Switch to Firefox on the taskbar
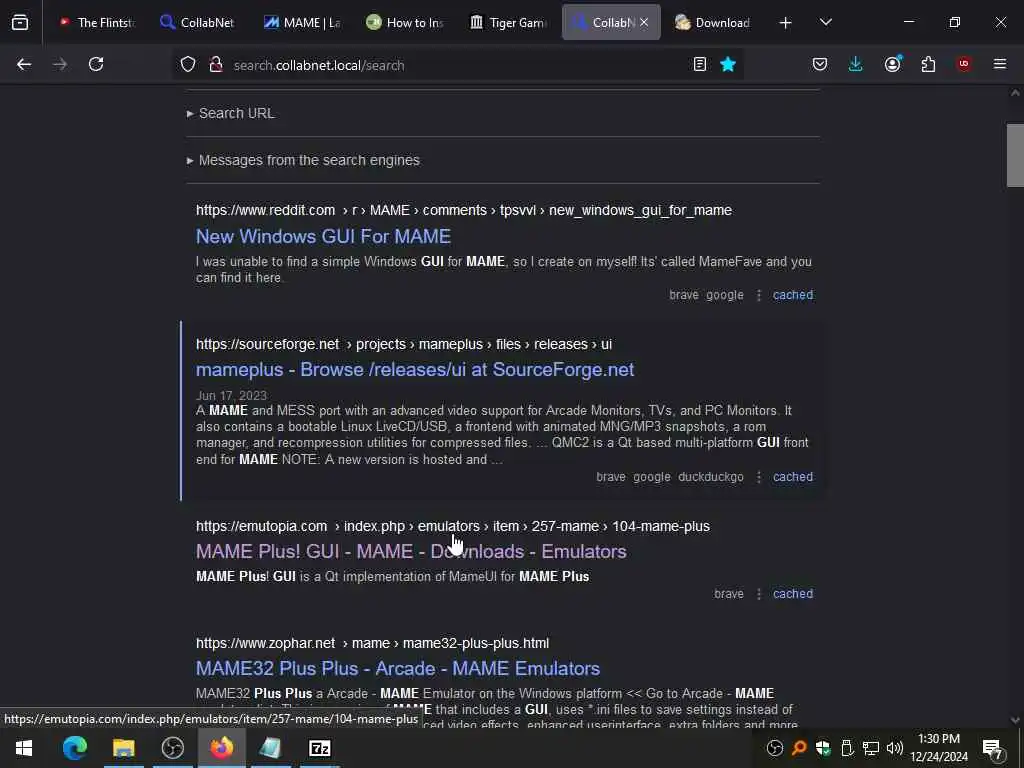1024x768 pixels. click(221, 748)
